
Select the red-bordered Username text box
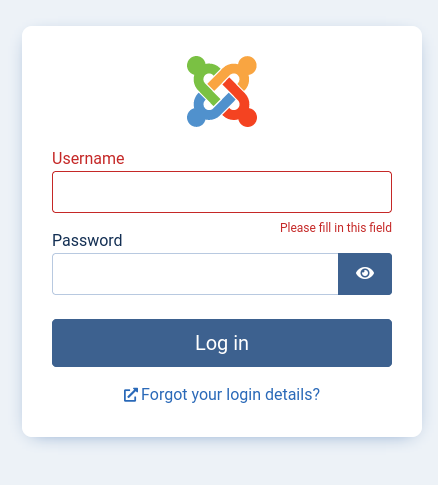(222, 192)
